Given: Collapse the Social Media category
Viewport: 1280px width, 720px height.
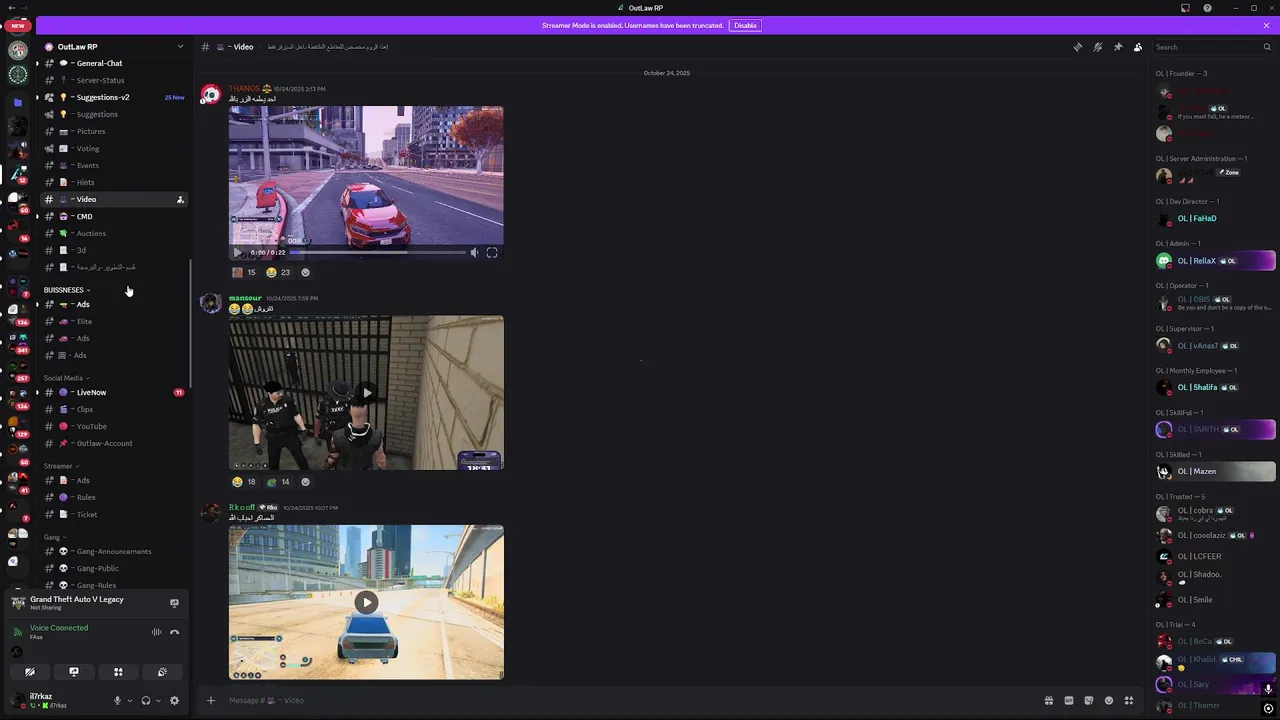Looking at the screenshot, I should [66, 378].
